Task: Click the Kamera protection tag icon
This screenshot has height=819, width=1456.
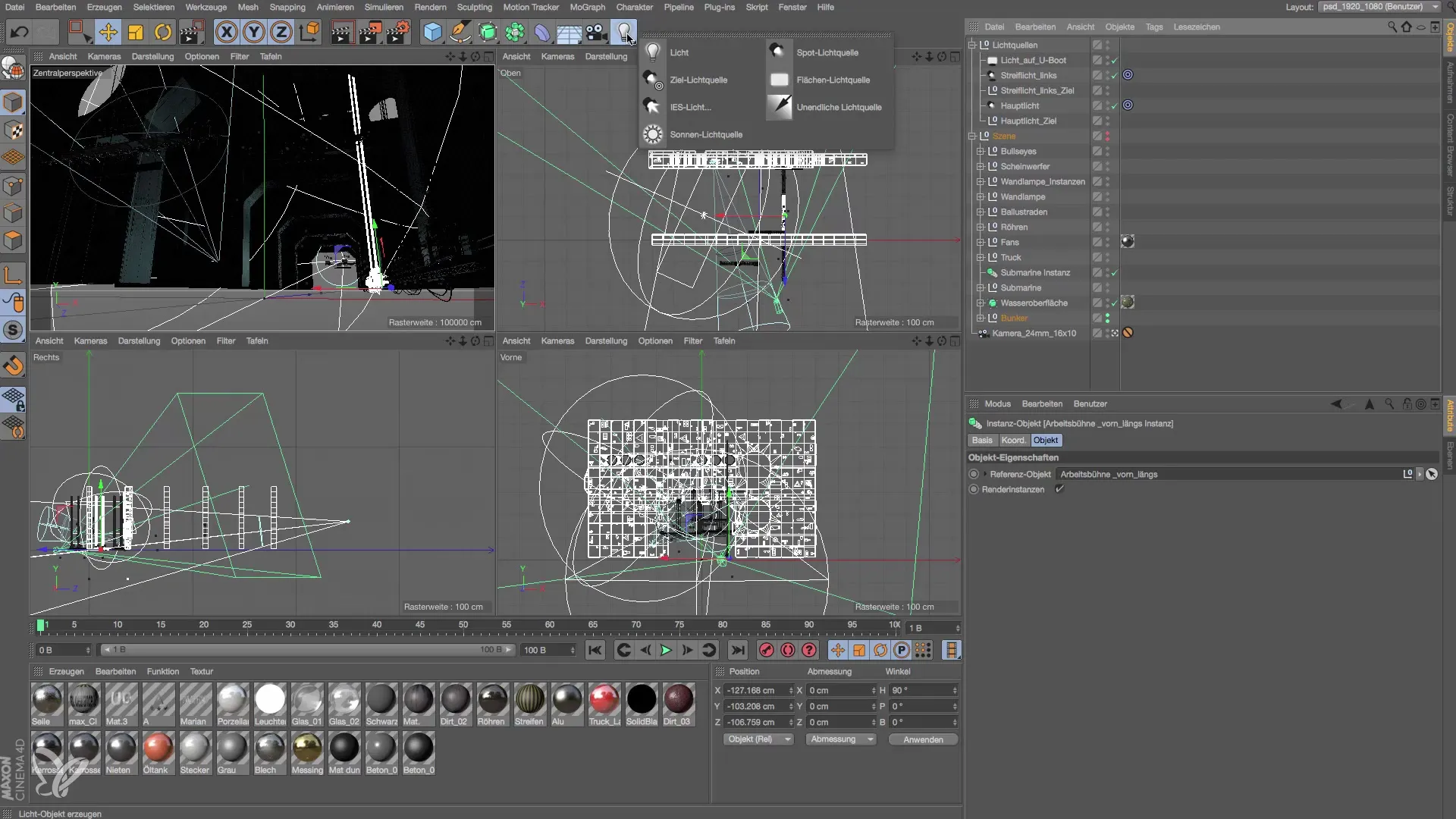Action: click(1128, 333)
